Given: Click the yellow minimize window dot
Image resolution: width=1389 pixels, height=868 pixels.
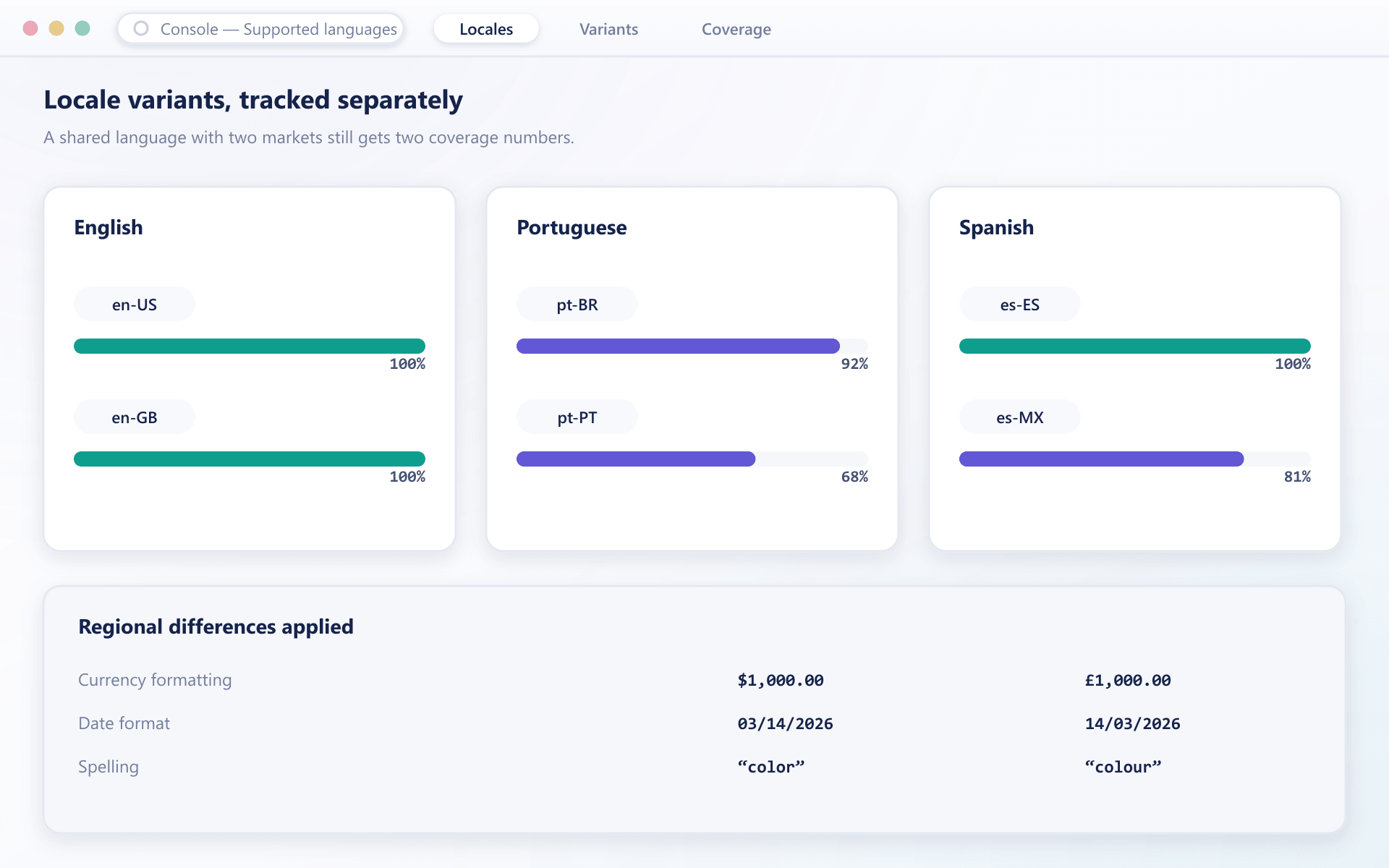Looking at the screenshot, I should (56, 28).
